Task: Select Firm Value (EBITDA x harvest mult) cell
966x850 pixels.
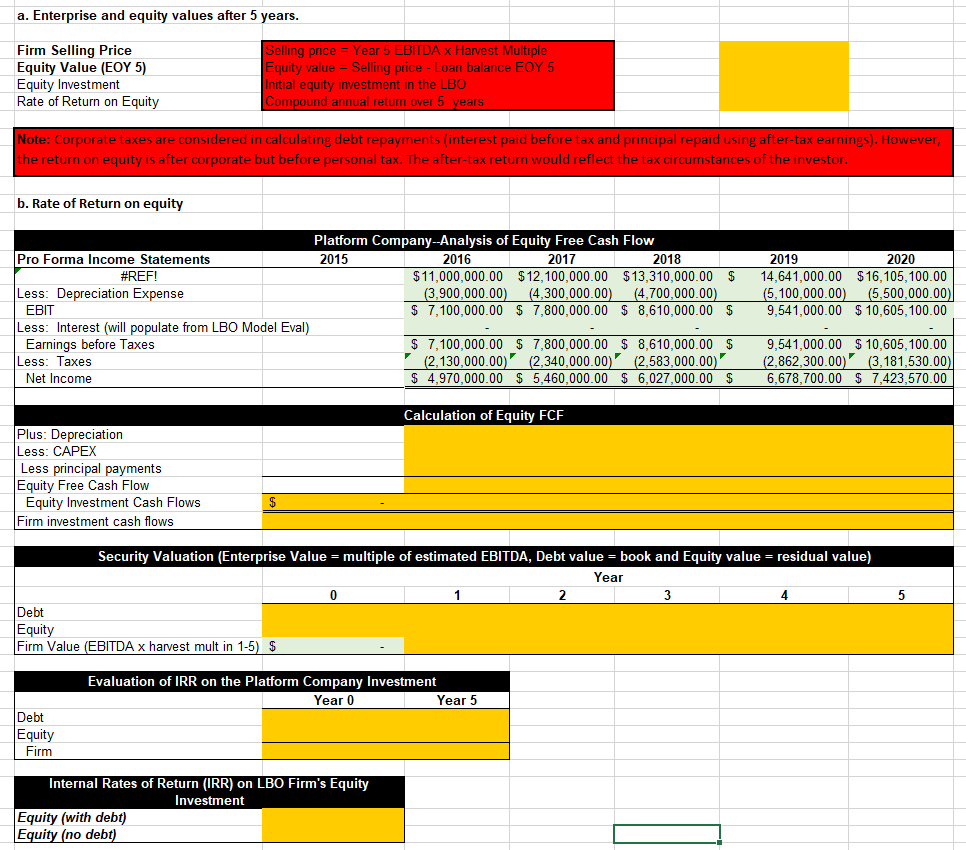Action: [x=333, y=645]
